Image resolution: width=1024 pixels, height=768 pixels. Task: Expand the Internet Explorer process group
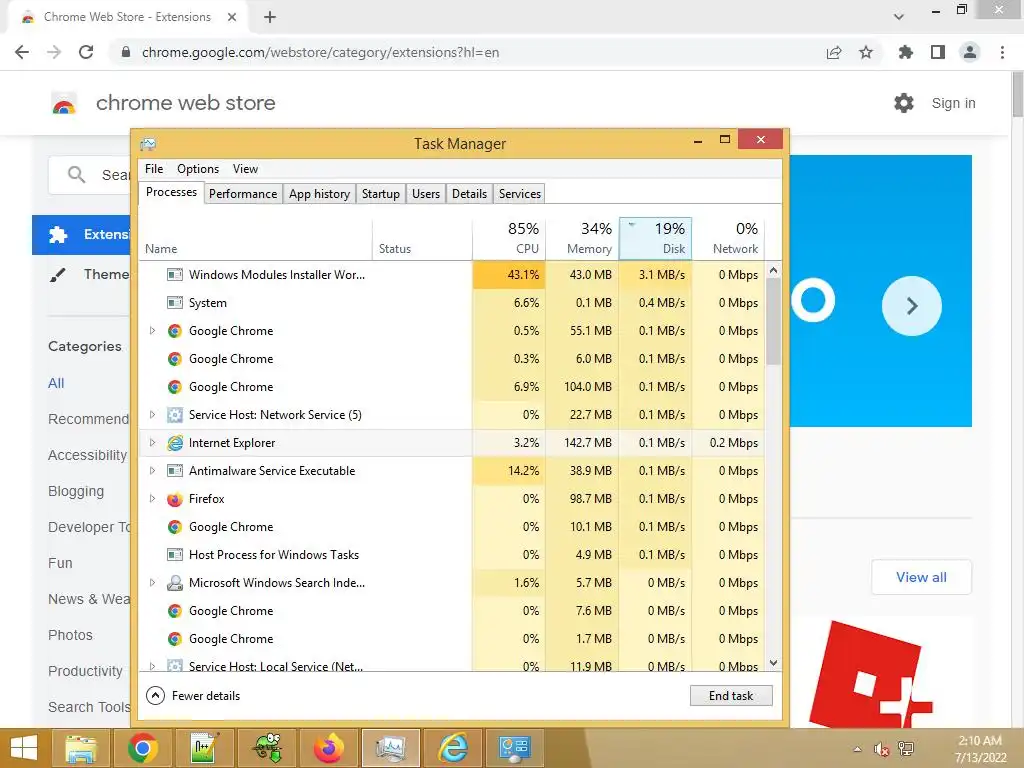tap(152, 443)
